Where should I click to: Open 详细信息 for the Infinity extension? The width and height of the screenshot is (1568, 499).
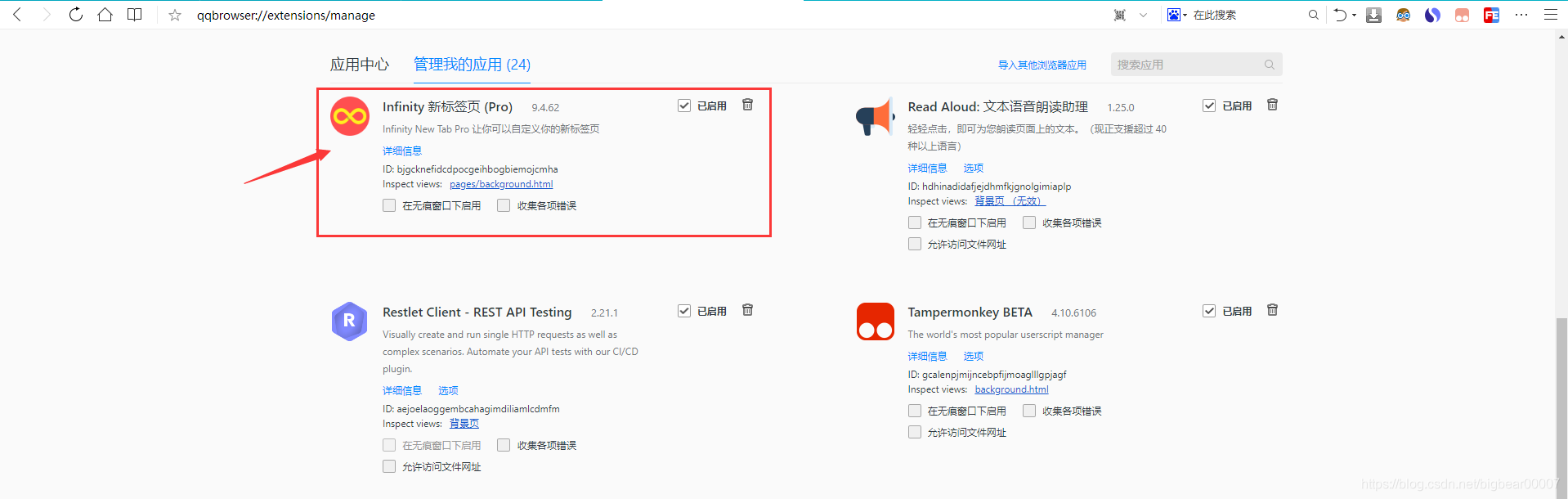(402, 151)
